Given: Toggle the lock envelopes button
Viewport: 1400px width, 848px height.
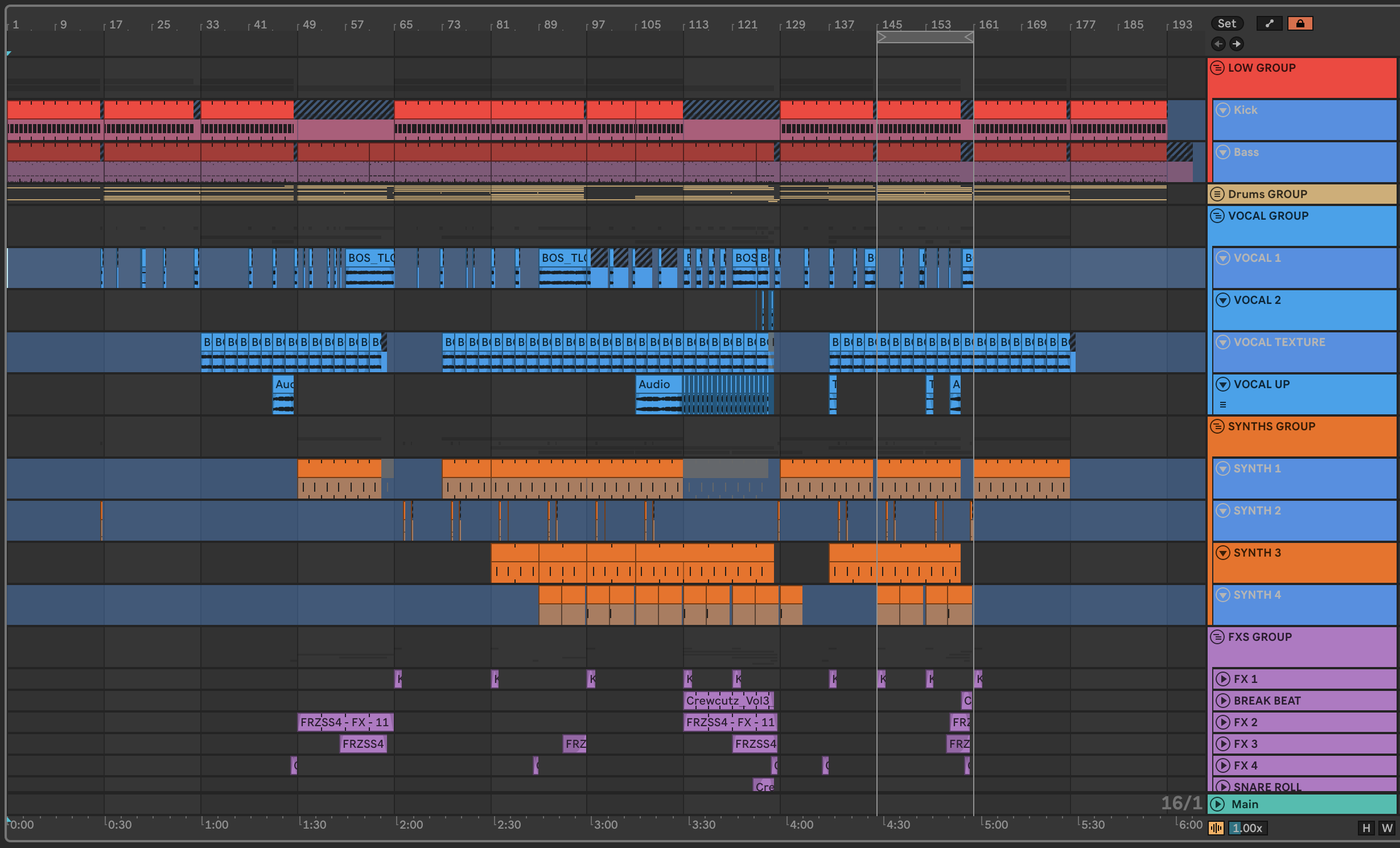Looking at the screenshot, I should click(1300, 23).
